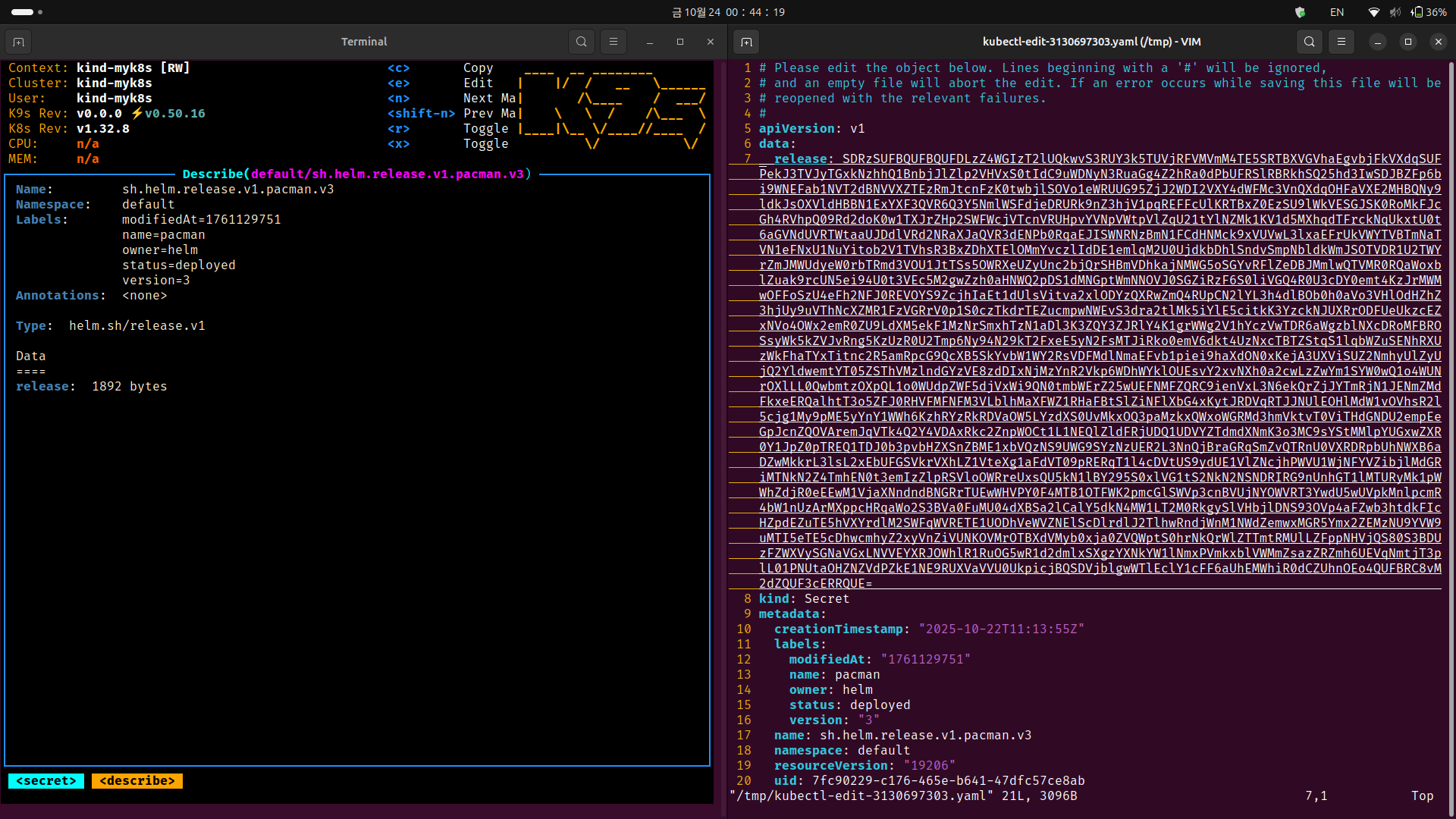Open the Activities overview pill
The width and height of the screenshot is (1456, 819).
(x=27, y=12)
